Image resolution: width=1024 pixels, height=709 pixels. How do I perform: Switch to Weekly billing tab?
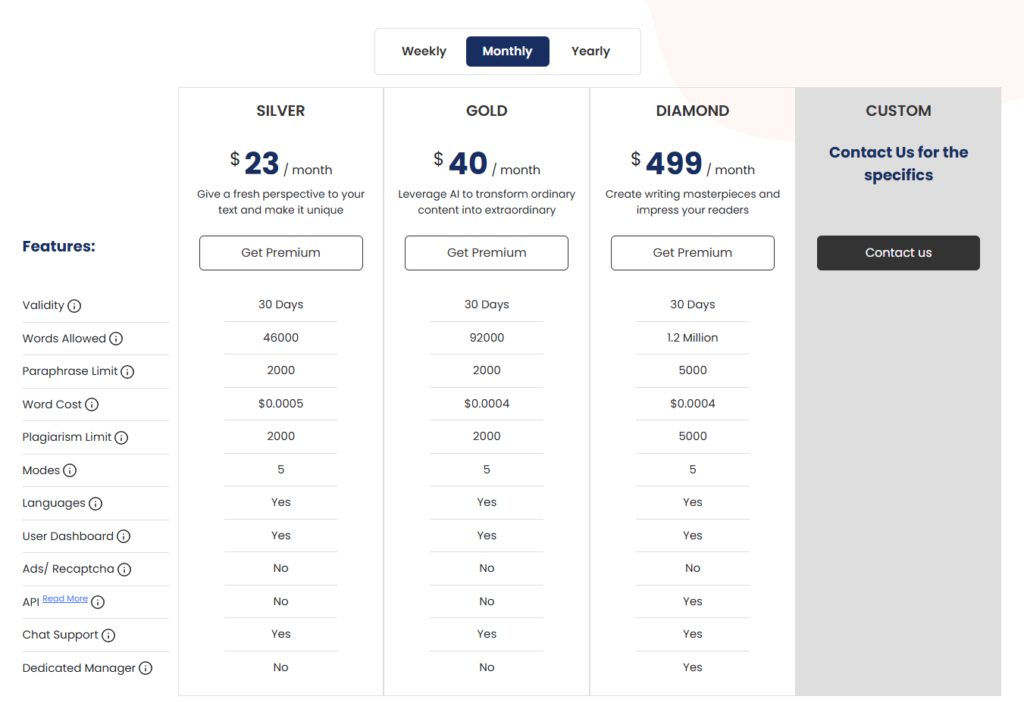coord(424,51)
